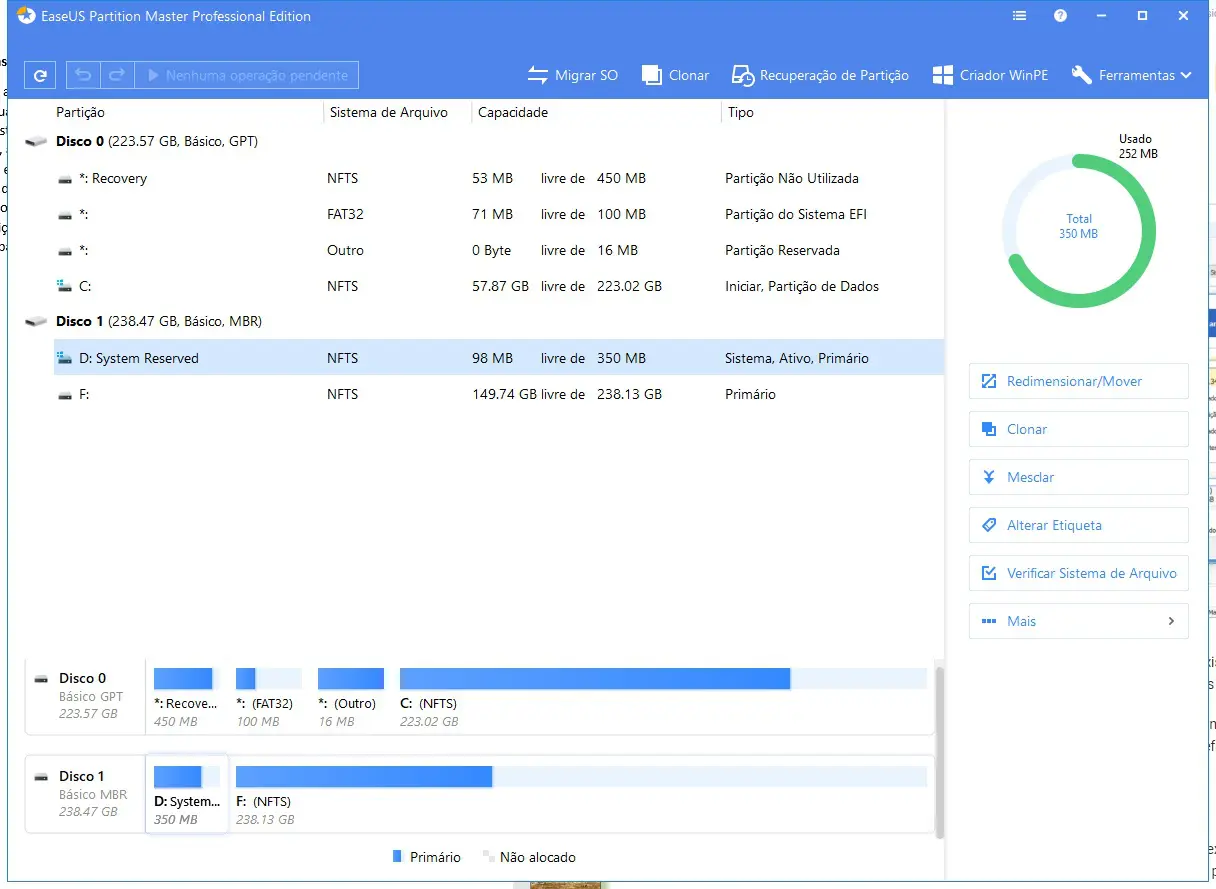Sort by Capacidade column header
1216x889 pixels.
coord(513,113)
